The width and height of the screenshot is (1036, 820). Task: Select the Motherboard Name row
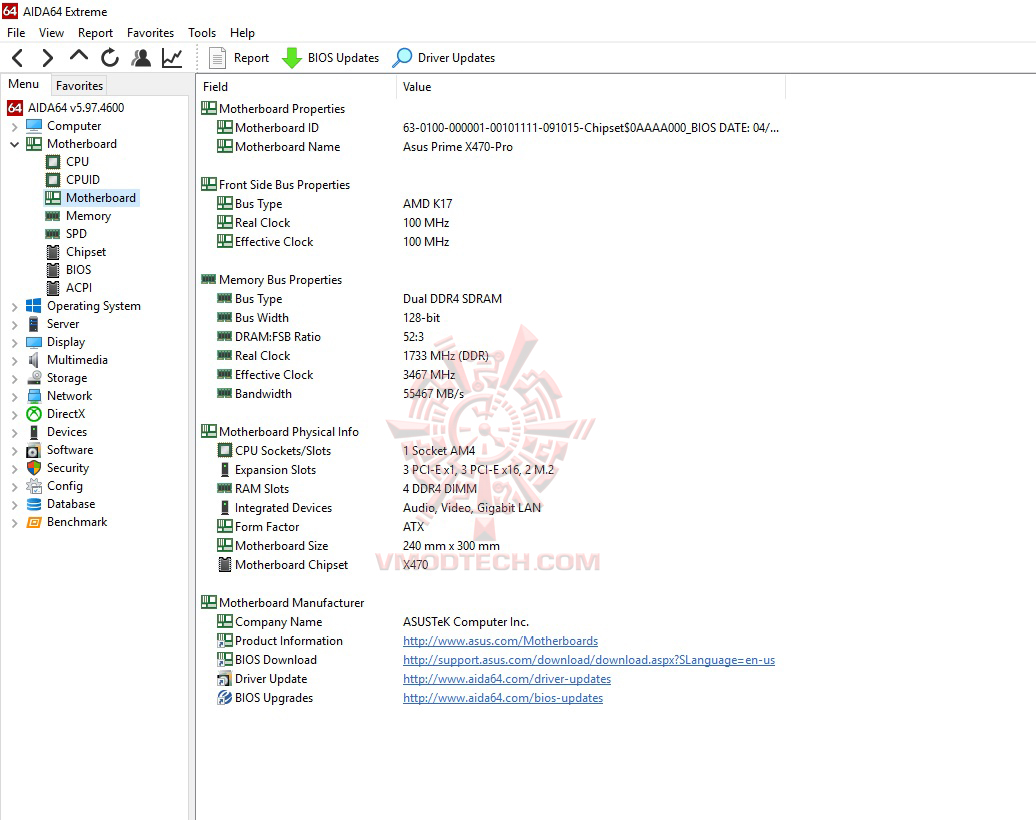tap(492, 147)
